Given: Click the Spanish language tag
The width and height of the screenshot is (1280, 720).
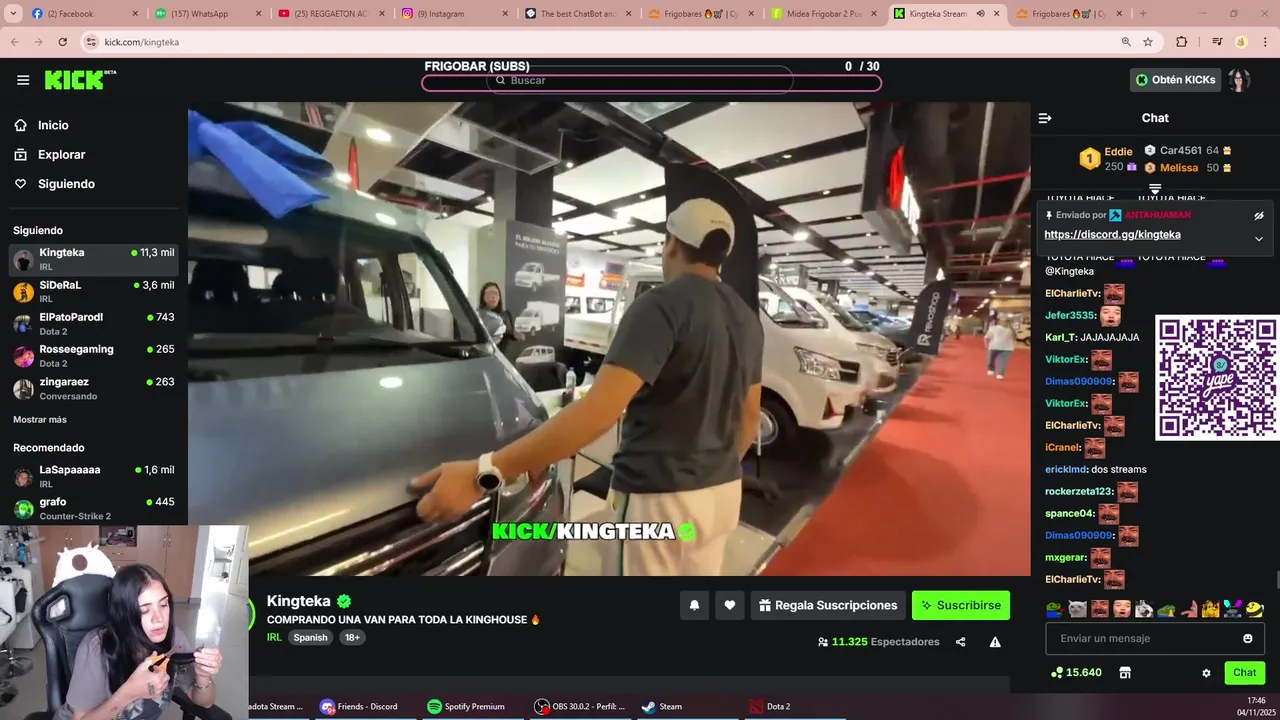Looking at the screenshot, I should coord(310,637).
